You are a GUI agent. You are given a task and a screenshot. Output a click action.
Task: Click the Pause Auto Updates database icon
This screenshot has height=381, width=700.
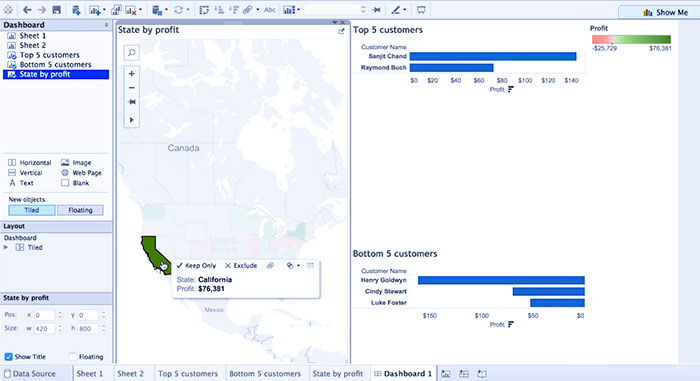click(x=157, y=9)
